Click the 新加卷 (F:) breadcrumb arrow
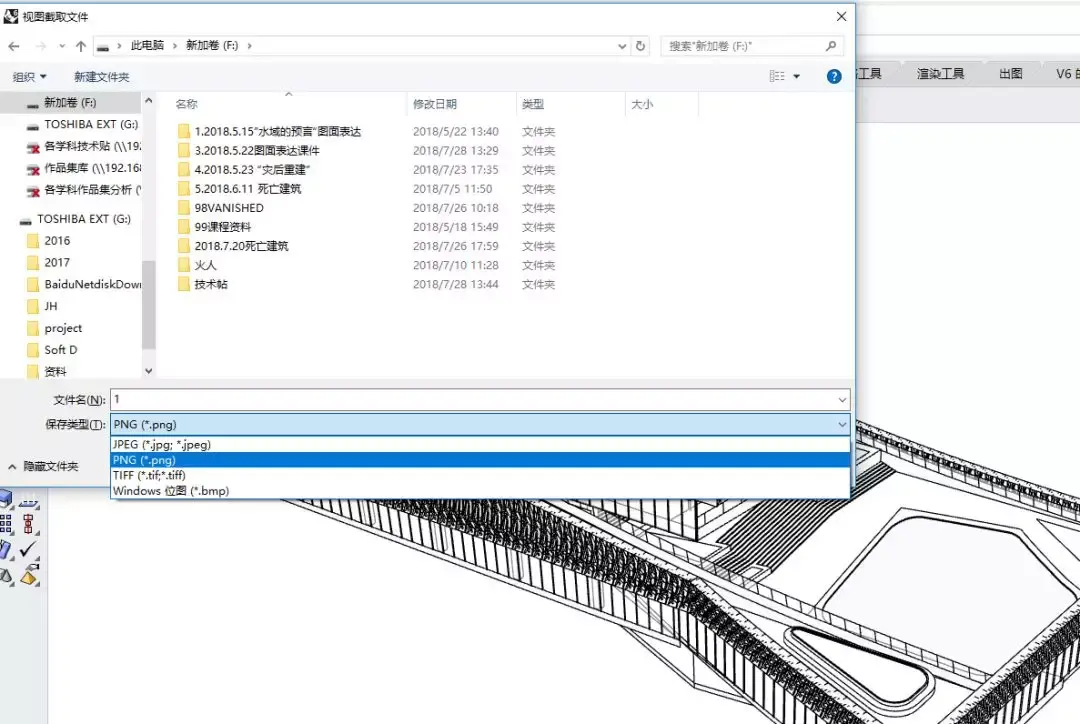 [x=249, y=45]
